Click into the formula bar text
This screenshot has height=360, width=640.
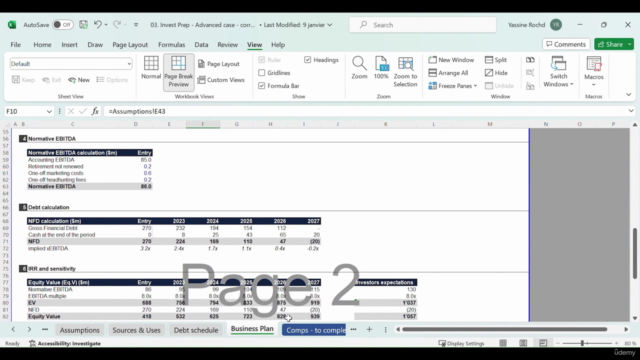click(365, 111)
